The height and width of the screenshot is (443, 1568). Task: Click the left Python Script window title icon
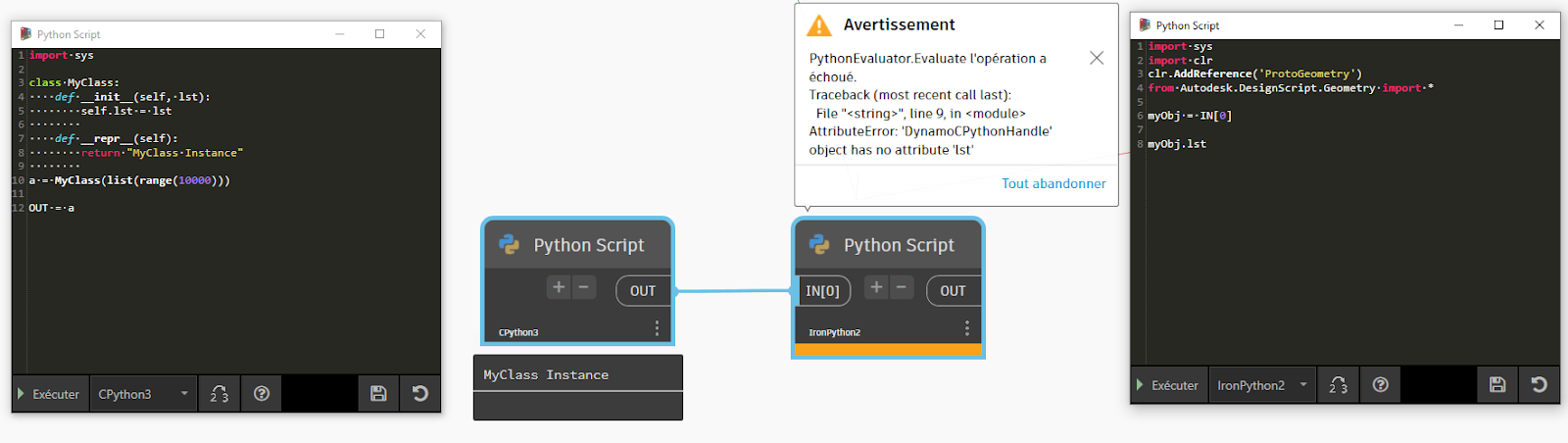coord(25,34)
